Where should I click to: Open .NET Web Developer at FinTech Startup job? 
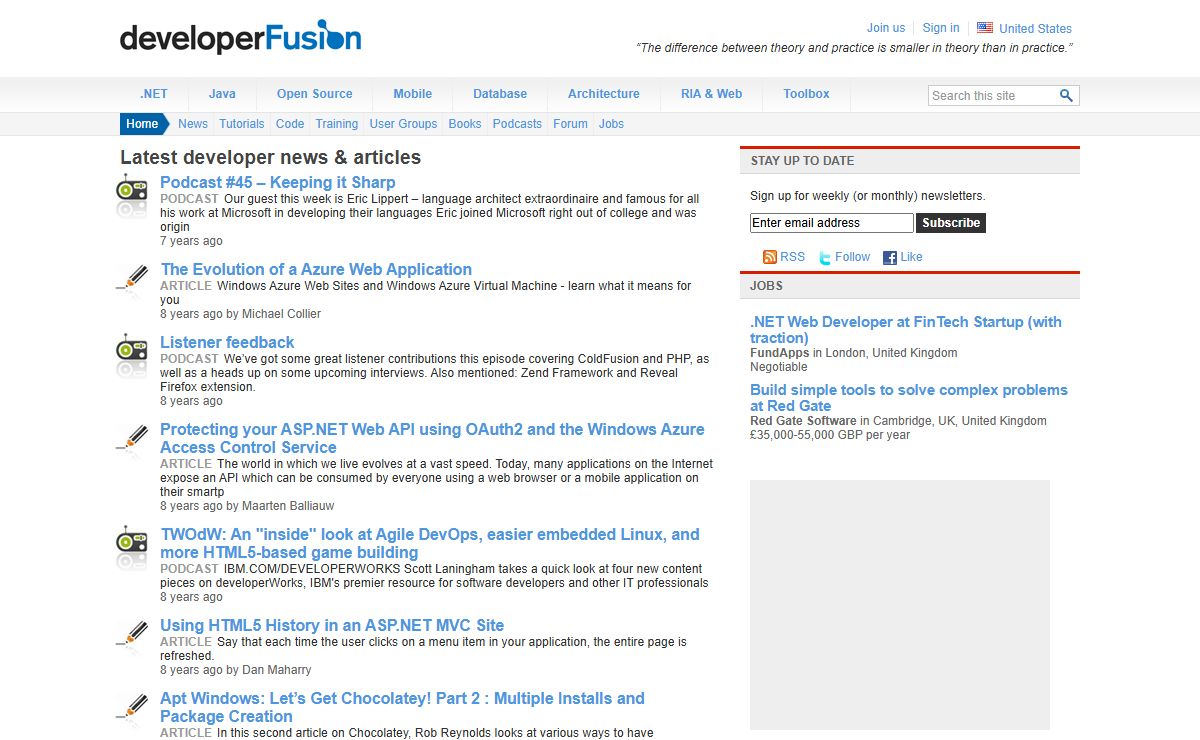pyautogui.click(x=906, y=330)
